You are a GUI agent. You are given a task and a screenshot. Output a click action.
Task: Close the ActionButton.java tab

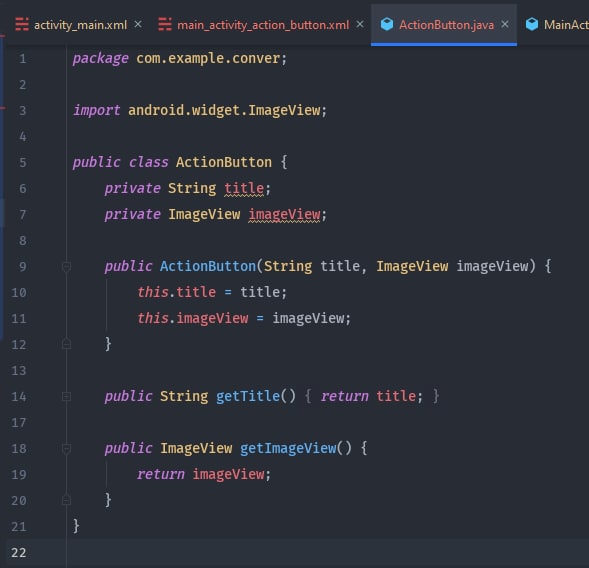click(505, 24)
